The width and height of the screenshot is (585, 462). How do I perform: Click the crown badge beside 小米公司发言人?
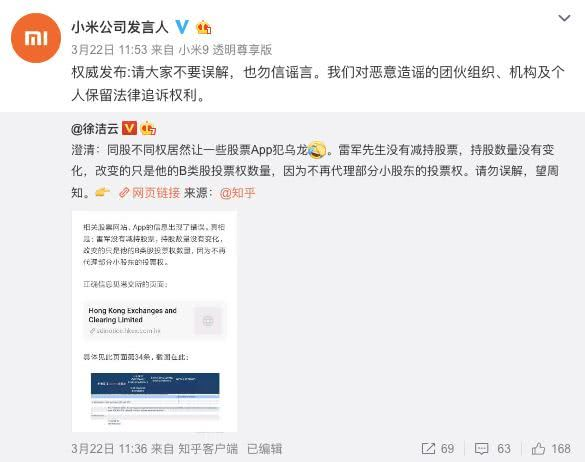(203, 27)
